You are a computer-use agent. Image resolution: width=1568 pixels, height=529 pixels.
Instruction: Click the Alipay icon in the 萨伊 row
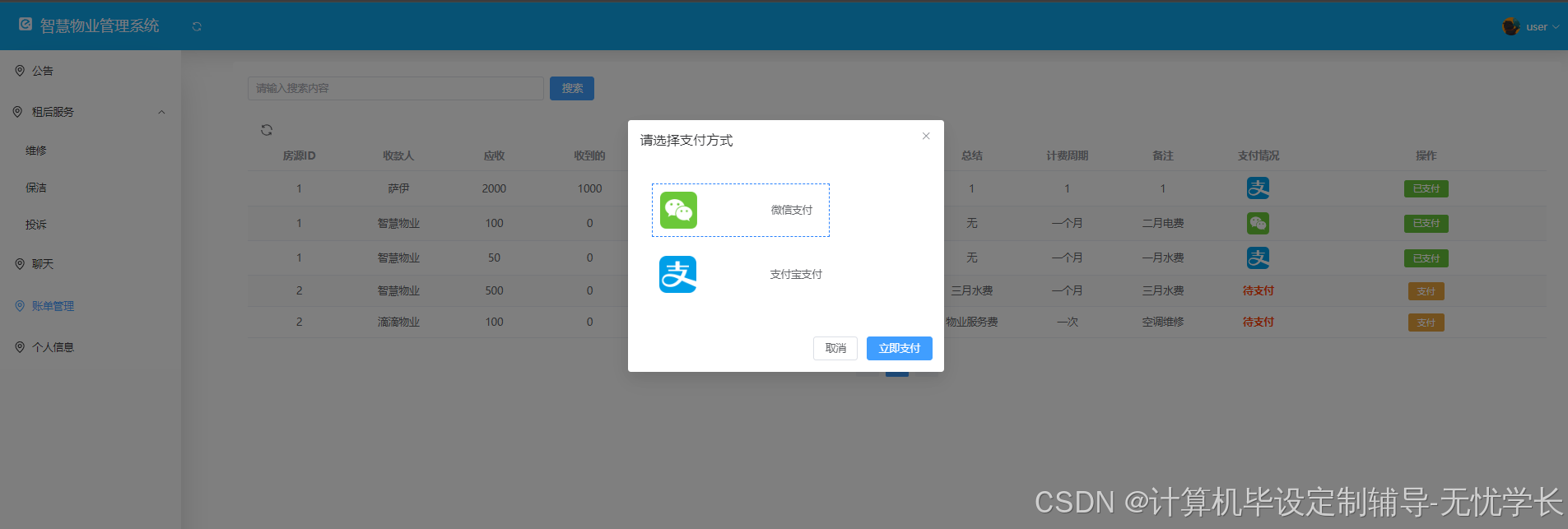pyautogui.click(x=1258, y=188)
